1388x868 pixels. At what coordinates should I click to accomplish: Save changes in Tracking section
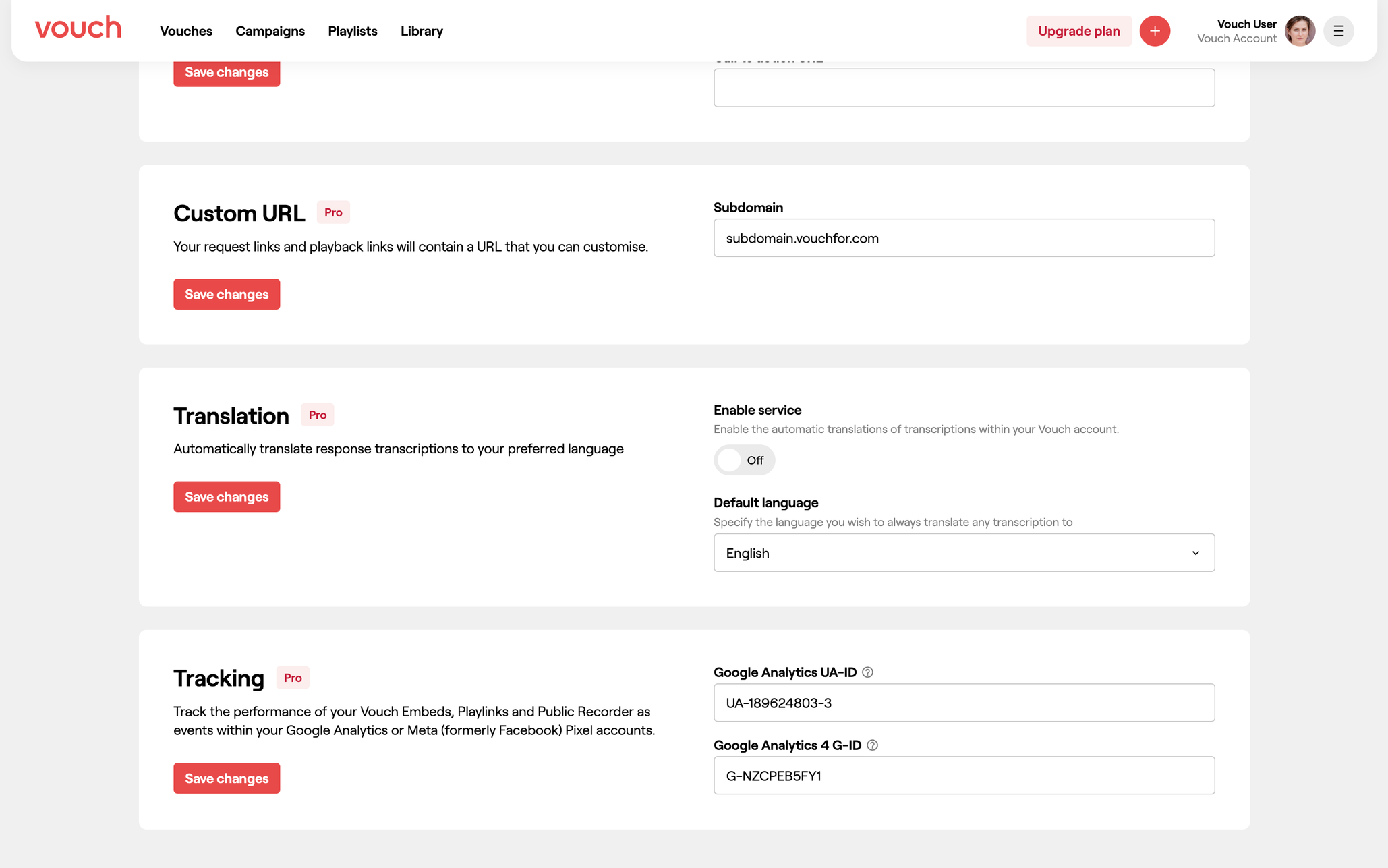(227, 778)
